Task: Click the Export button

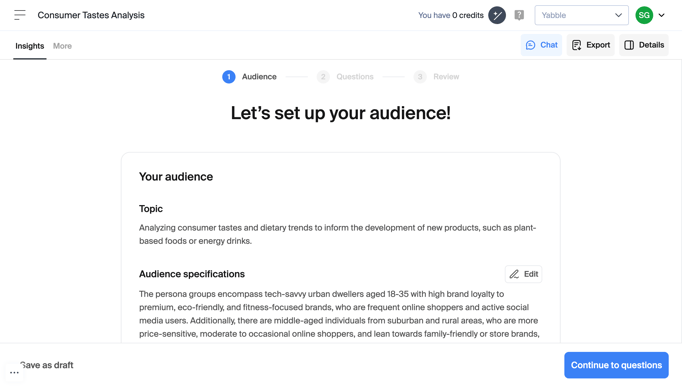Action: coord(591,45)
